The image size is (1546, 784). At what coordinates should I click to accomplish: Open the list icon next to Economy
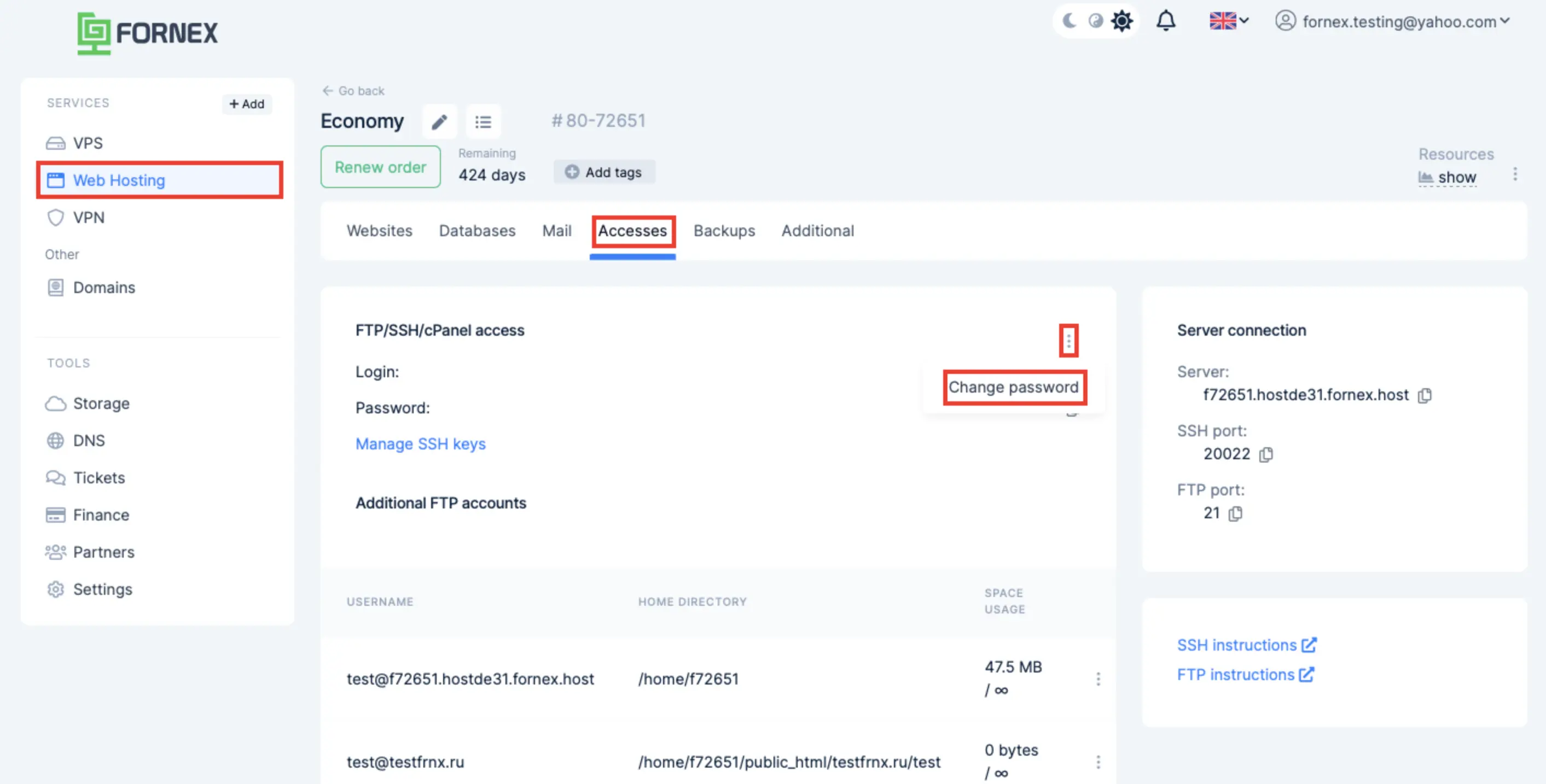(x=483, y=122)
